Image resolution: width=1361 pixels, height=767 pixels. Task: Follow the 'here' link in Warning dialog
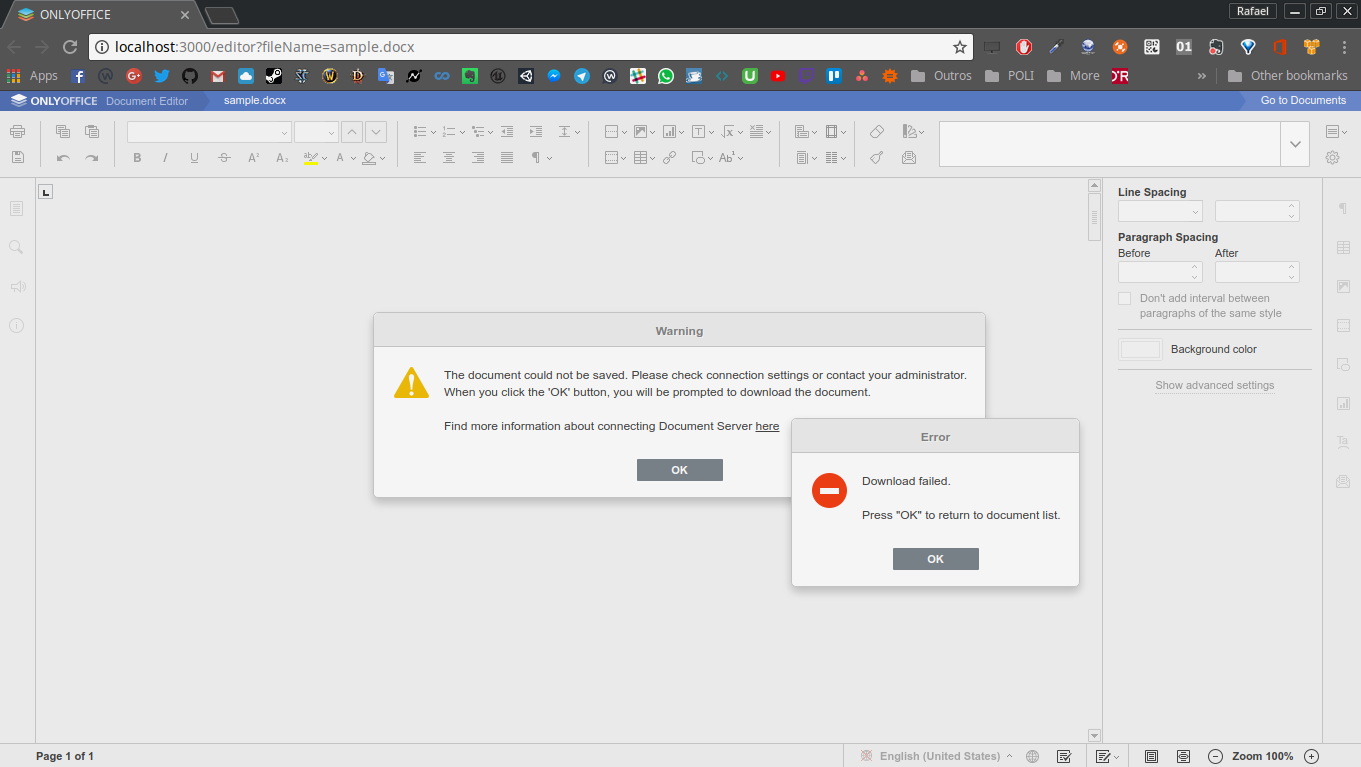(767, 426)
